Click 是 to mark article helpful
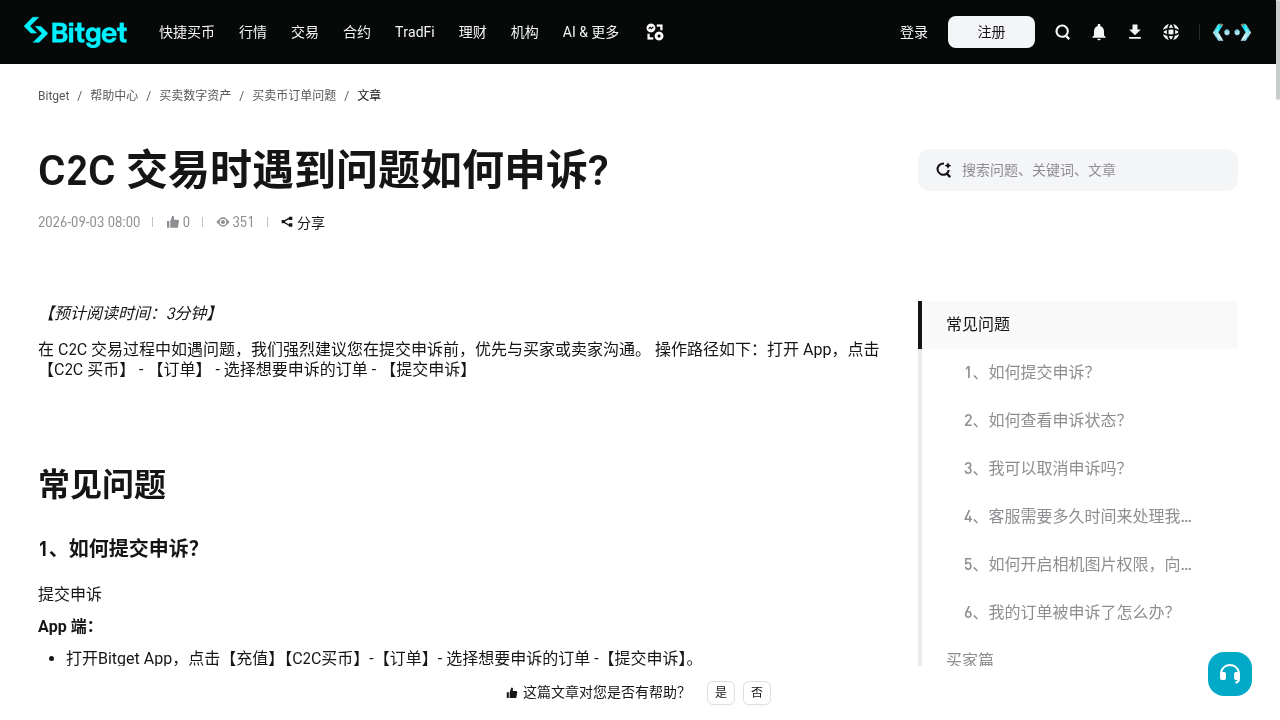 (x=721, y=693)
